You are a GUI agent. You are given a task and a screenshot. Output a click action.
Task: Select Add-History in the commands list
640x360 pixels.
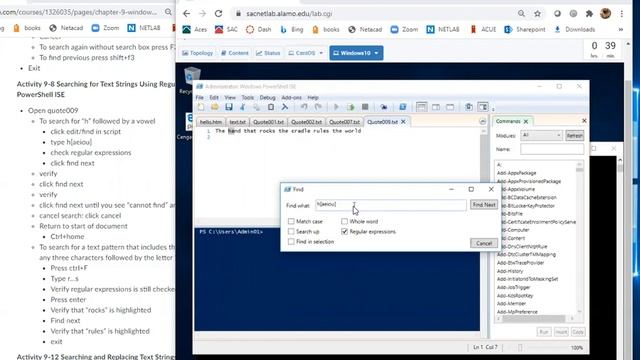tap(510, 271)
